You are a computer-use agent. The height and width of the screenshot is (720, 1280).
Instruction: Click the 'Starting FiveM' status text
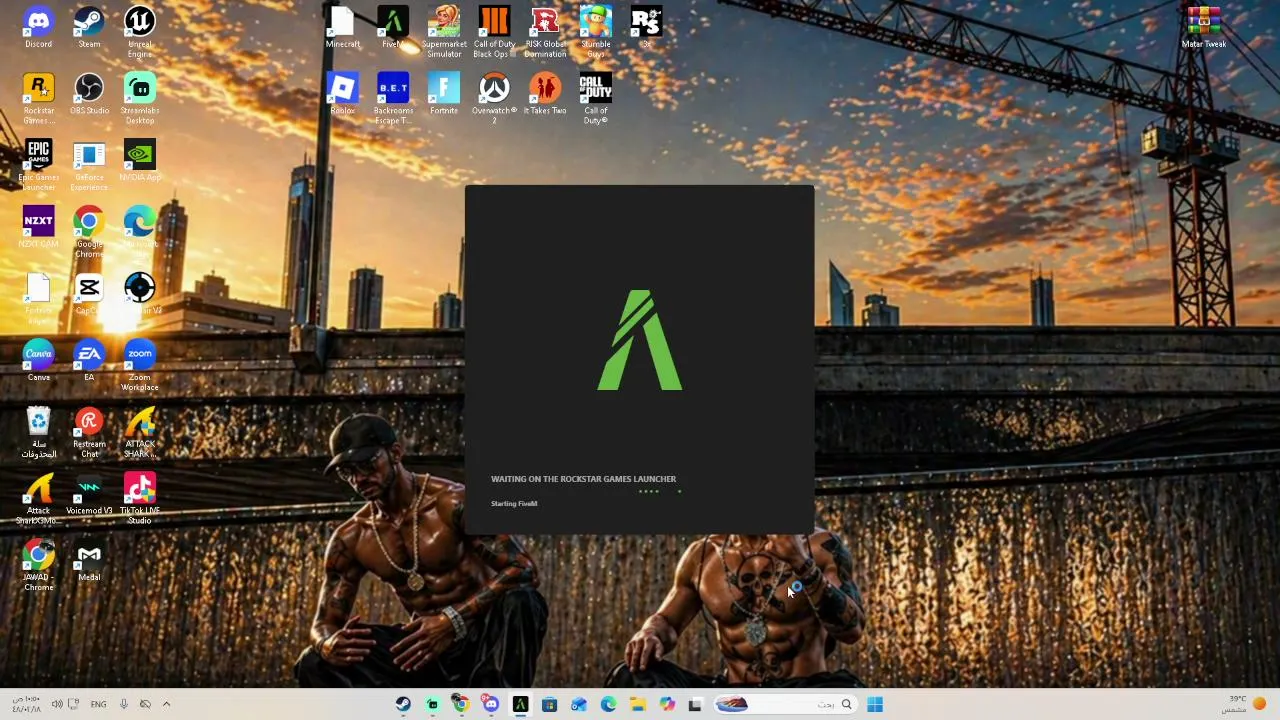coord(514,503)
